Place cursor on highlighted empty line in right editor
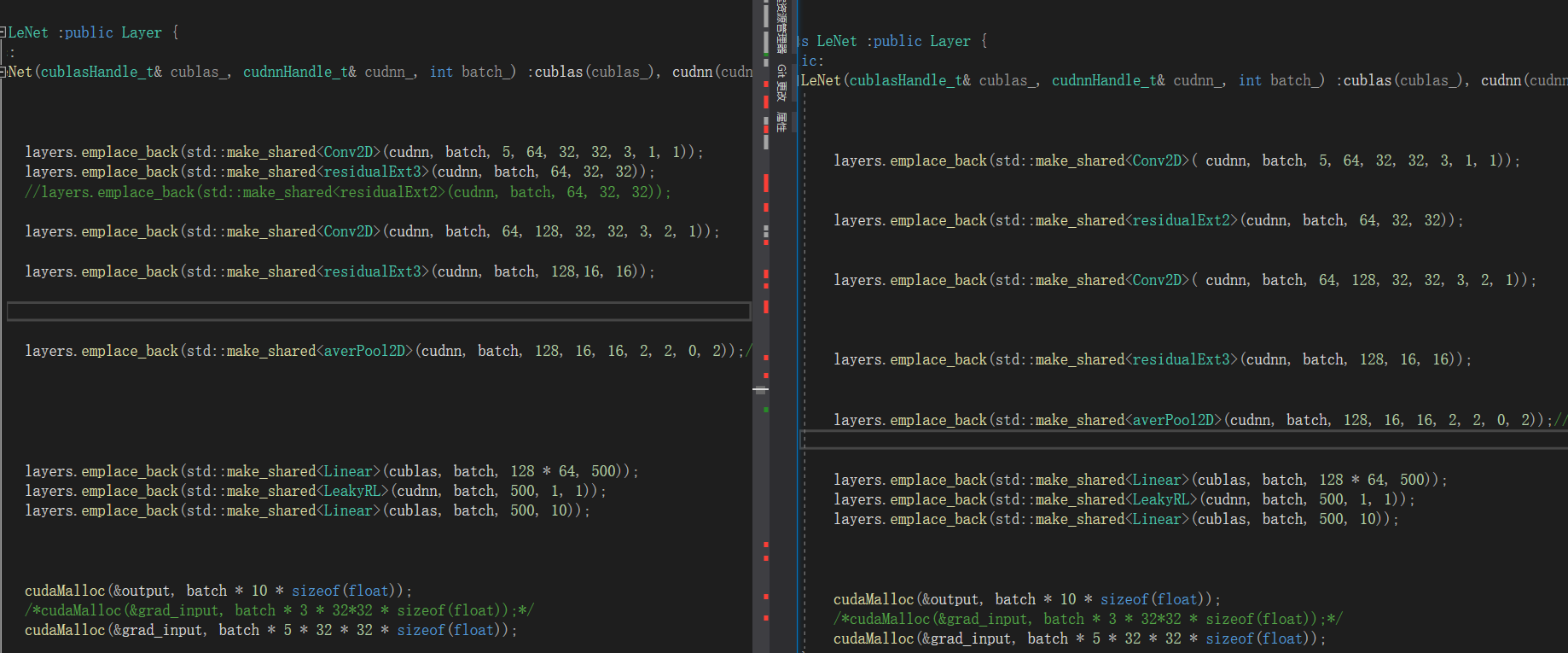Screen dimensions: 1568x653 1184,440
